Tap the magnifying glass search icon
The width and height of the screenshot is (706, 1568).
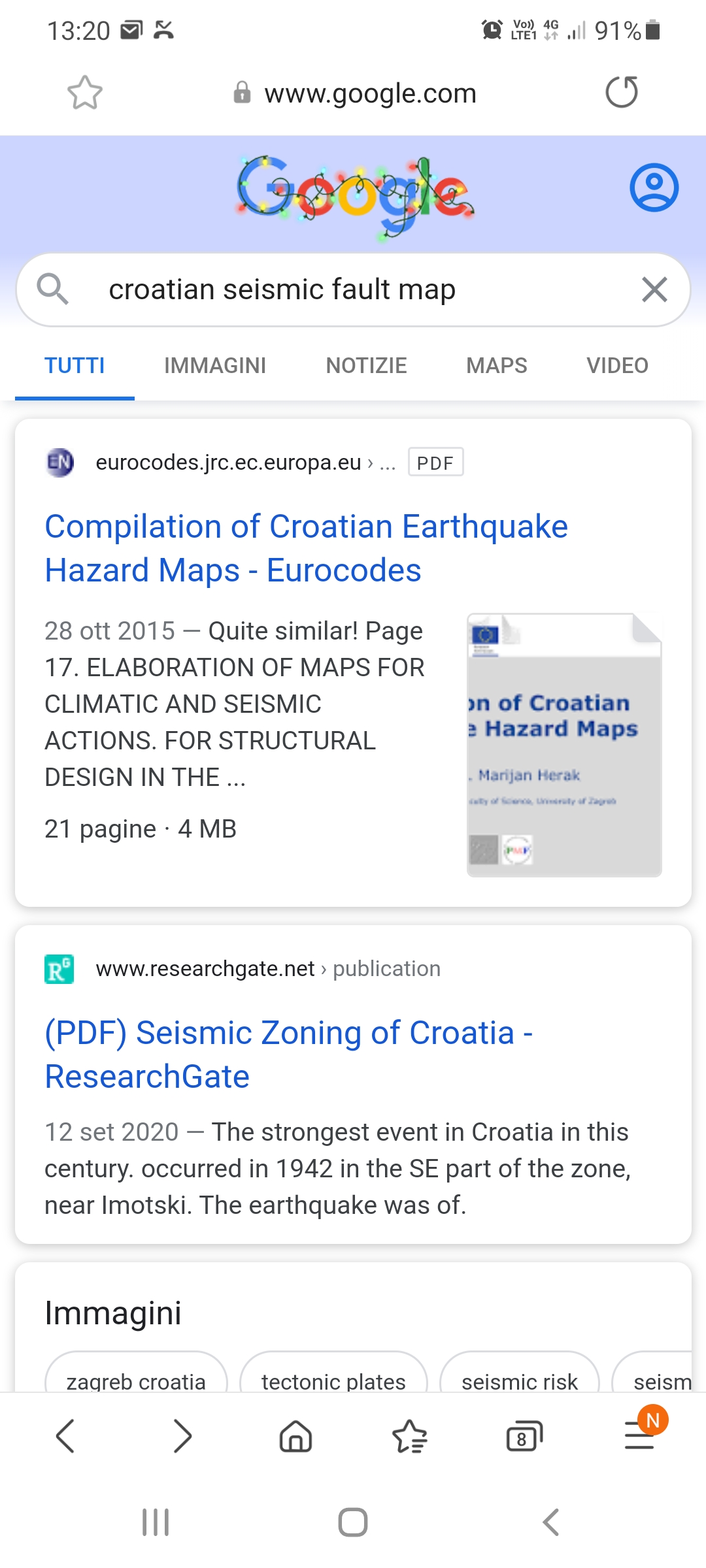click(52, 289)
